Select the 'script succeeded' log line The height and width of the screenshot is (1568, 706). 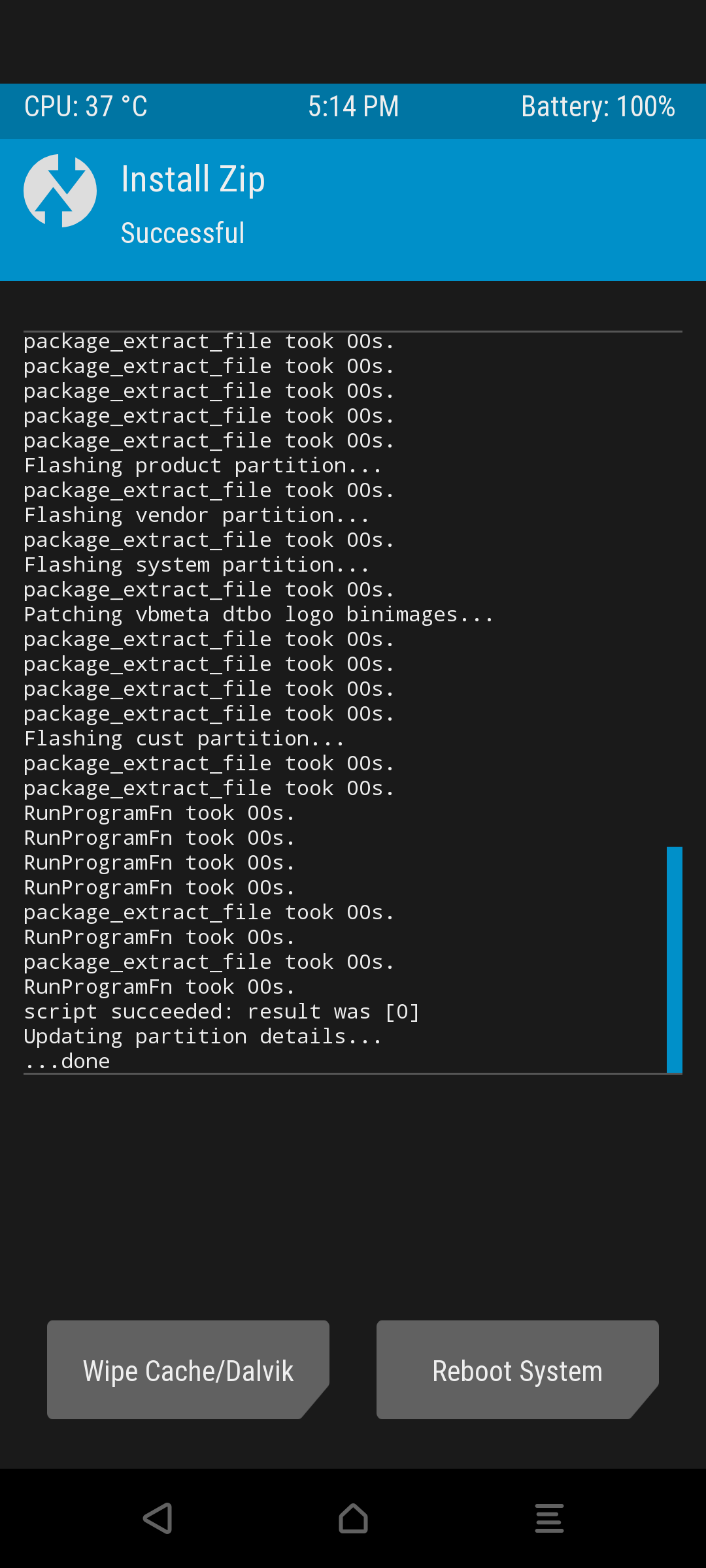click(222, 1012)
